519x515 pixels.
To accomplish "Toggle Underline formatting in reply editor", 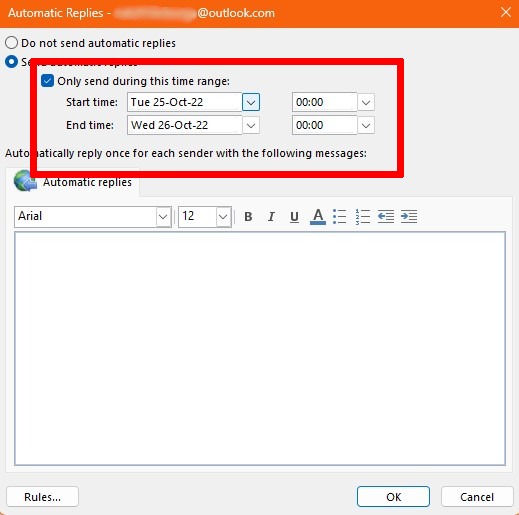I will click(x=294, y=217).
